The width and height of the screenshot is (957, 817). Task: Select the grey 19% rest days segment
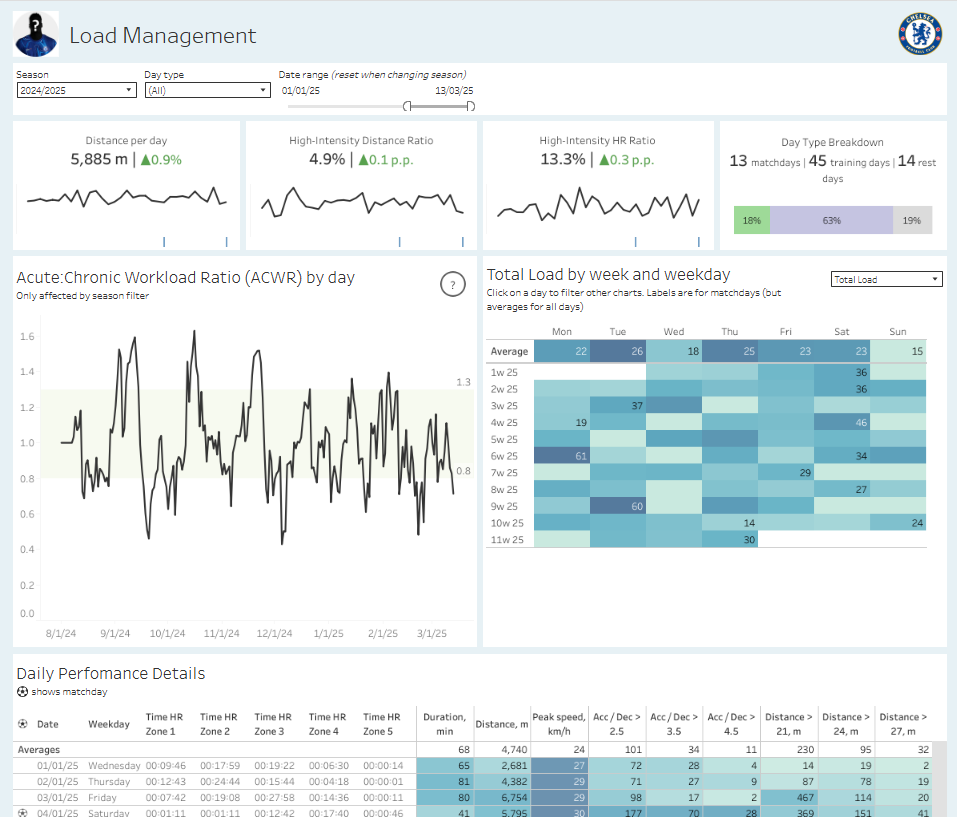click(912, 220)
